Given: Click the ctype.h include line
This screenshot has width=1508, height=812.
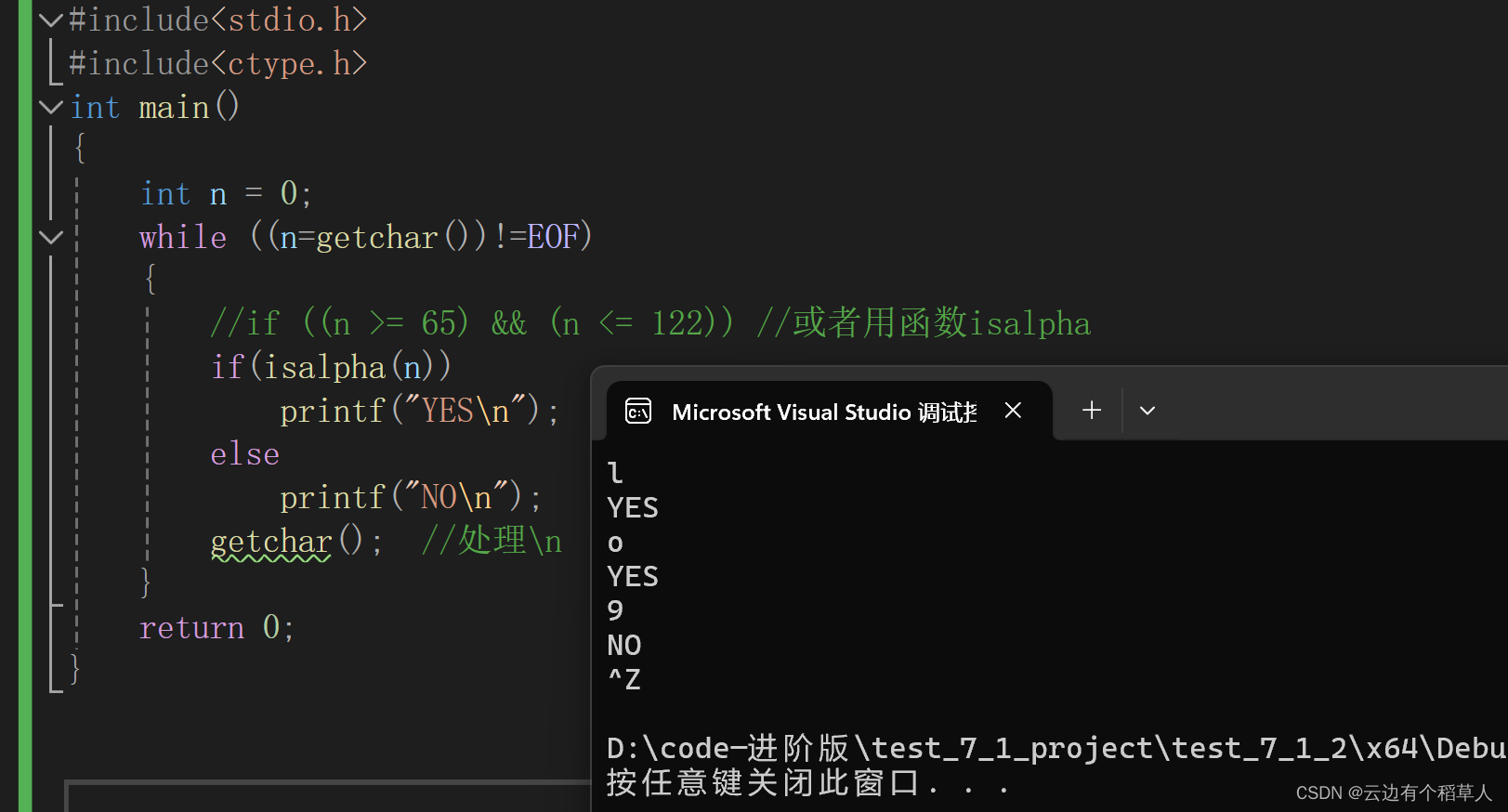Looking at the screenshot, I should [218, 63].
